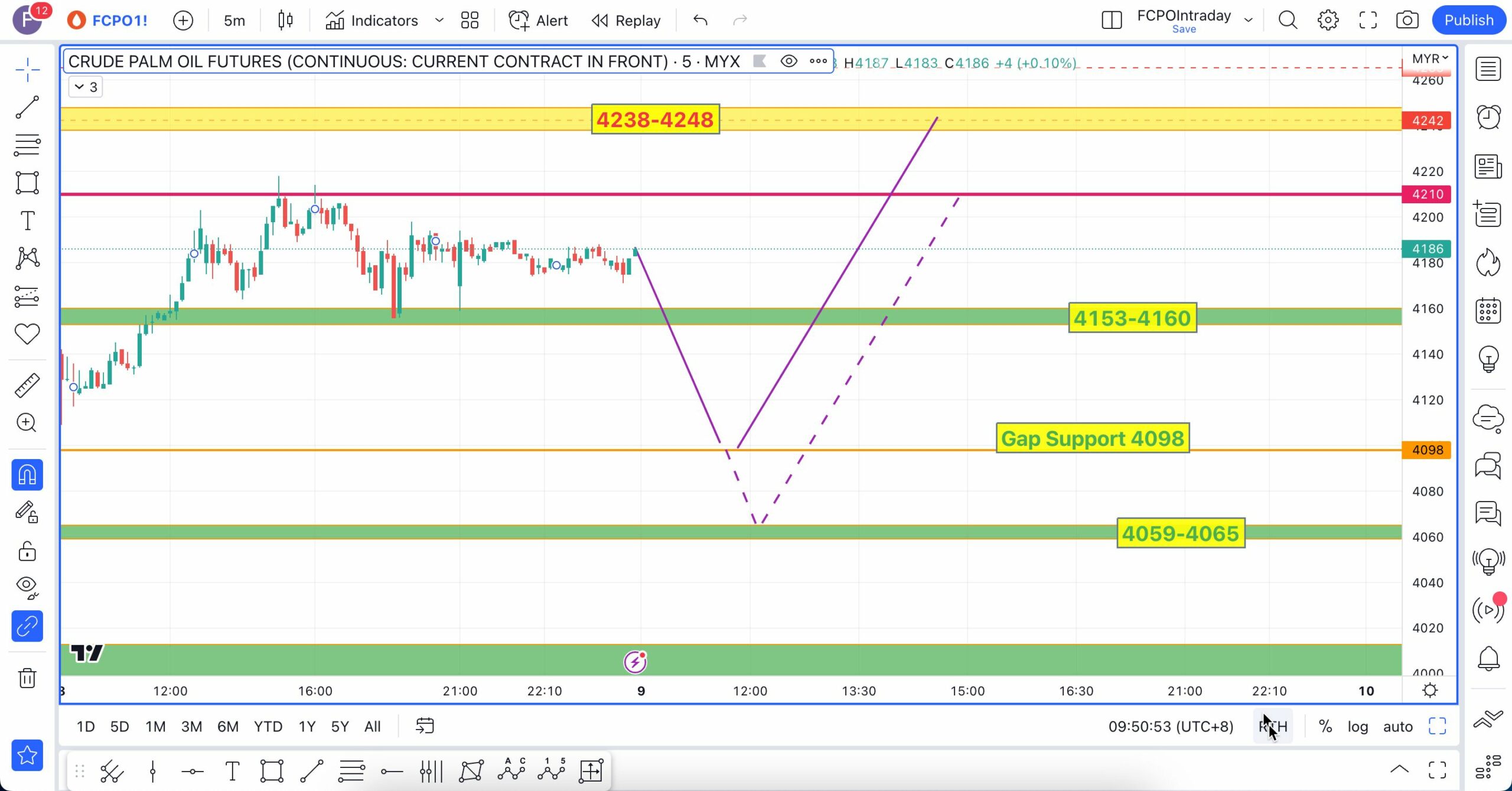The image size is (1512, 791).
Task: Toggle symbol visibility eye icon in legend
Action: 788,61
